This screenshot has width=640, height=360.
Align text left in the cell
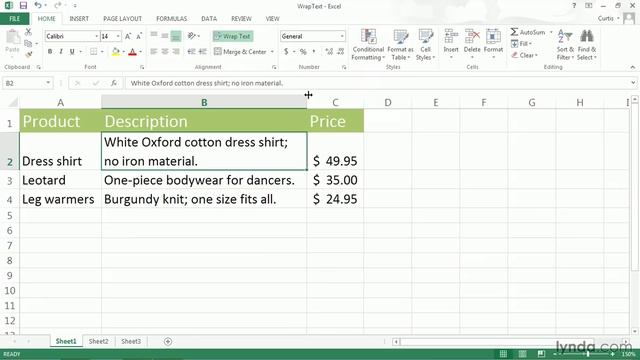(x=154, y=51)
